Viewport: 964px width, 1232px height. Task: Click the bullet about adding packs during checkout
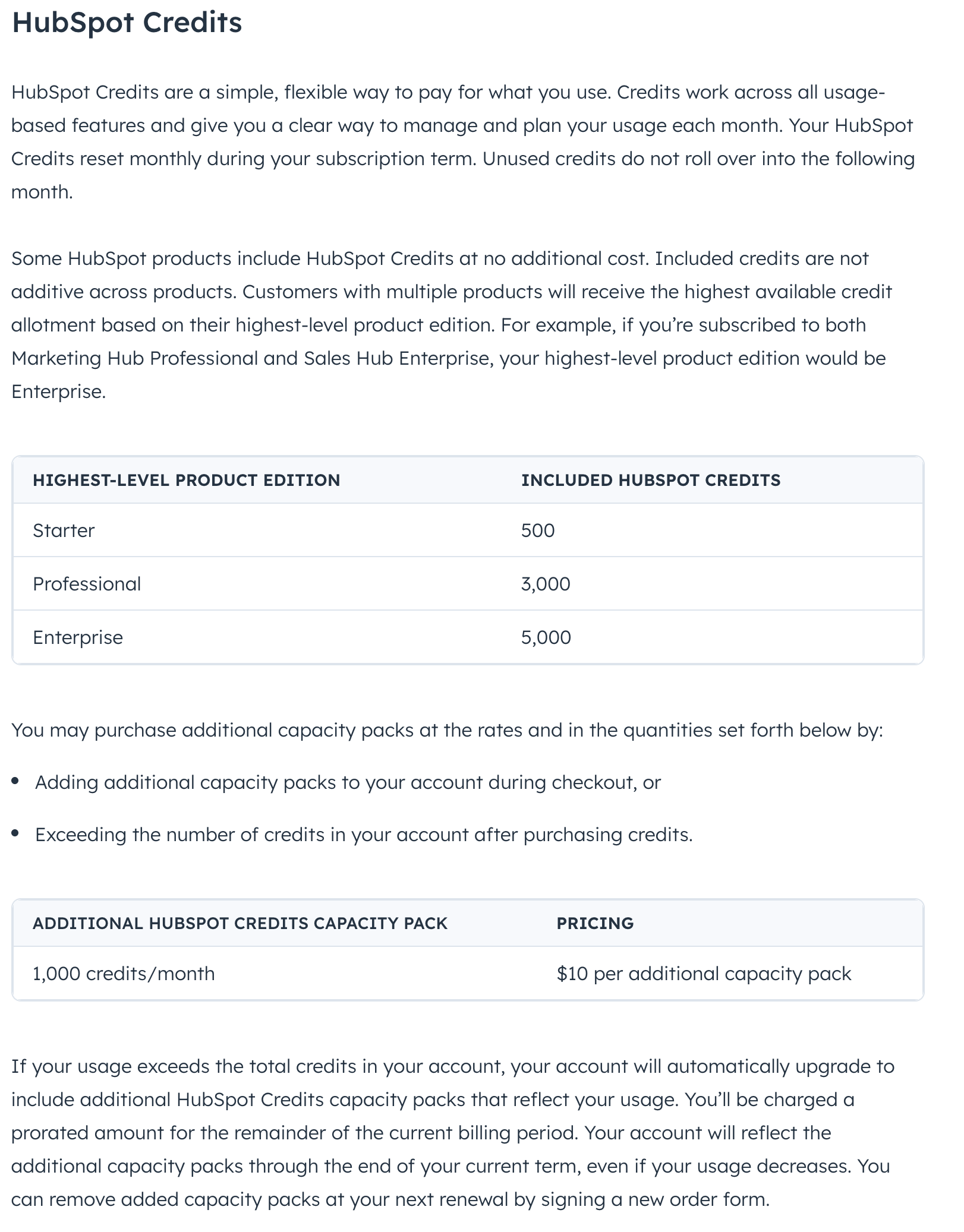(348, 782)
